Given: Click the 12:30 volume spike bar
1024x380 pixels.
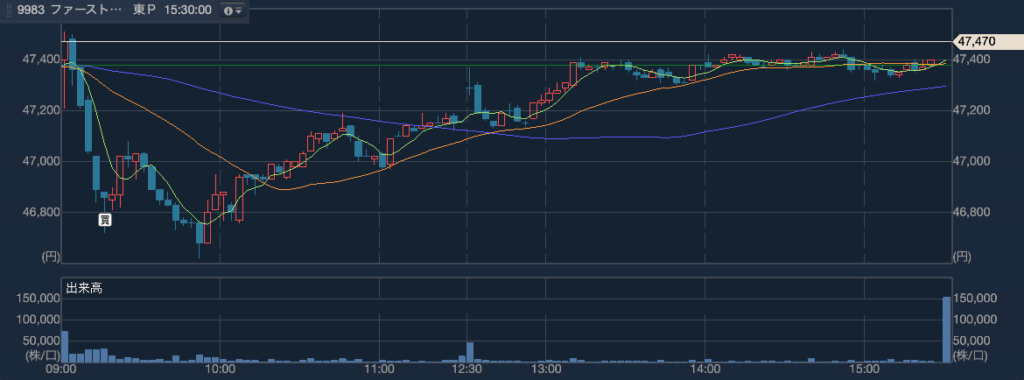Looking at the screenshot, I should point(470,352).
